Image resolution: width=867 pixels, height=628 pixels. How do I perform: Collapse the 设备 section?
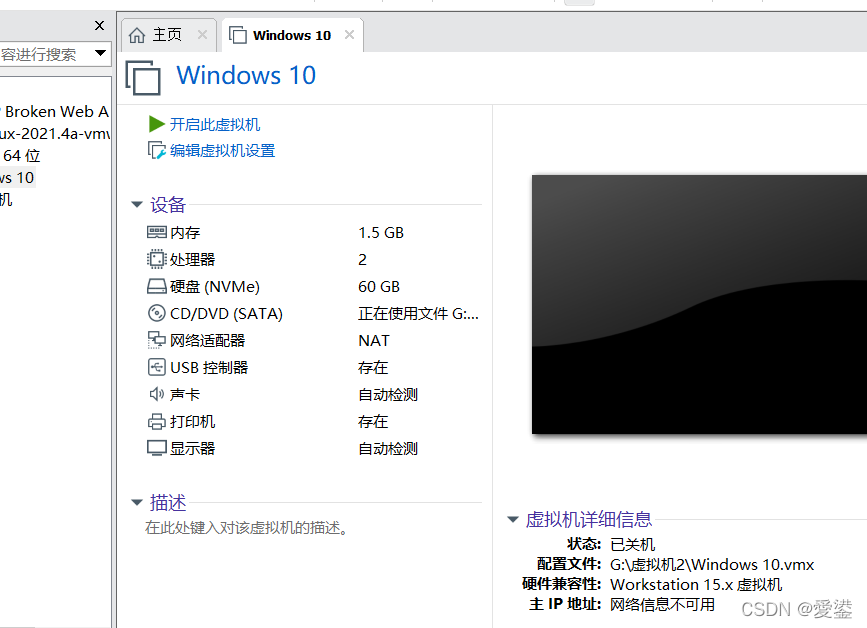pos(137,205)
